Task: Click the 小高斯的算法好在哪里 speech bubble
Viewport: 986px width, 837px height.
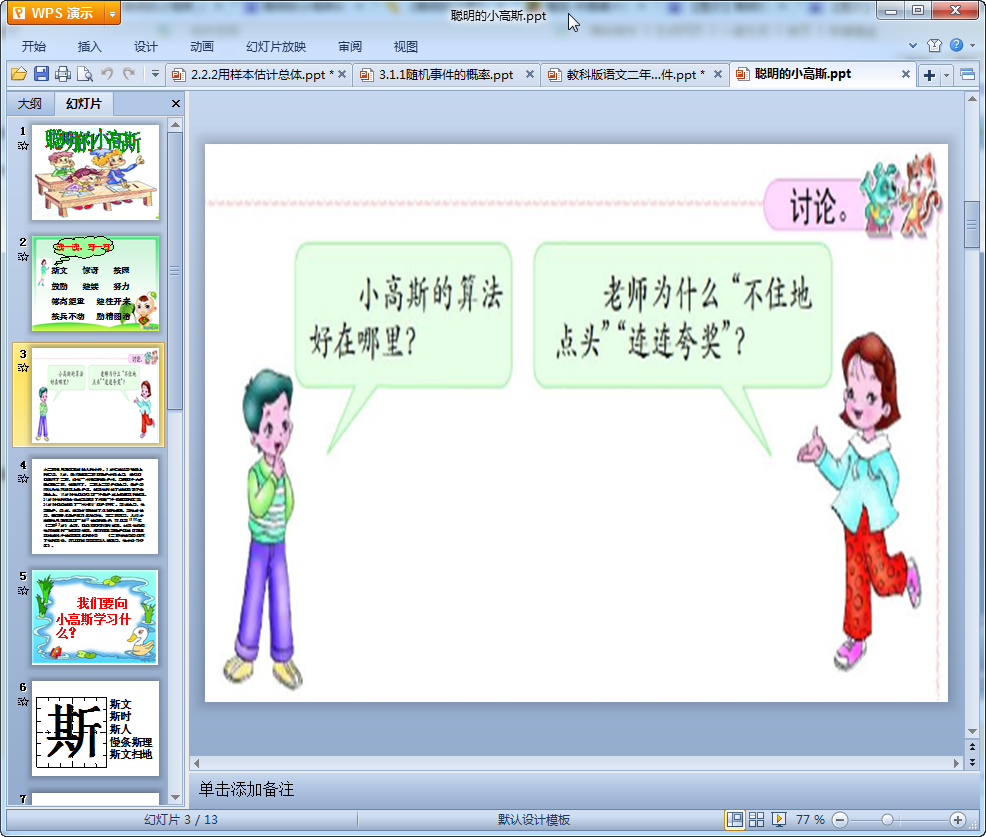Action: (403, 315)
